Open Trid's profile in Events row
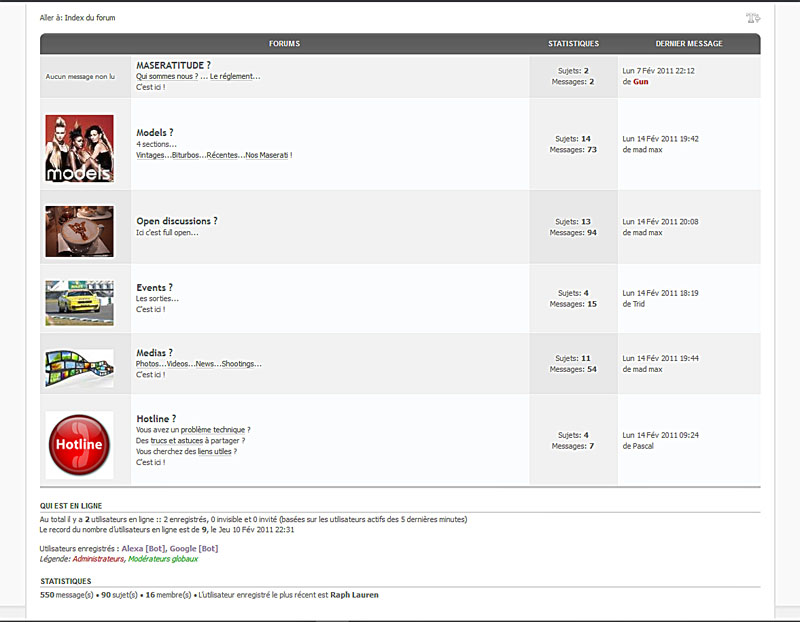The height and width of the screenshot is (622, 800). pyautogui.click(x=639, y=304)
